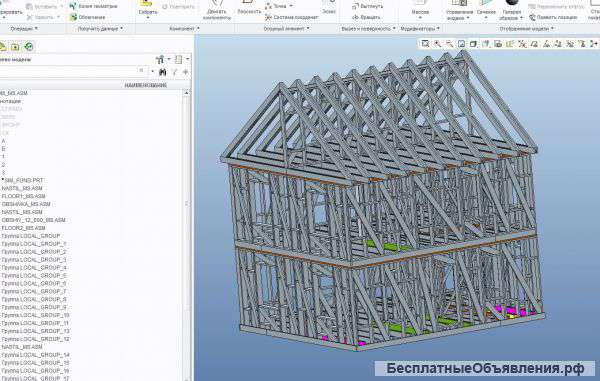Toggle spin center display icon

coord(594,44)
